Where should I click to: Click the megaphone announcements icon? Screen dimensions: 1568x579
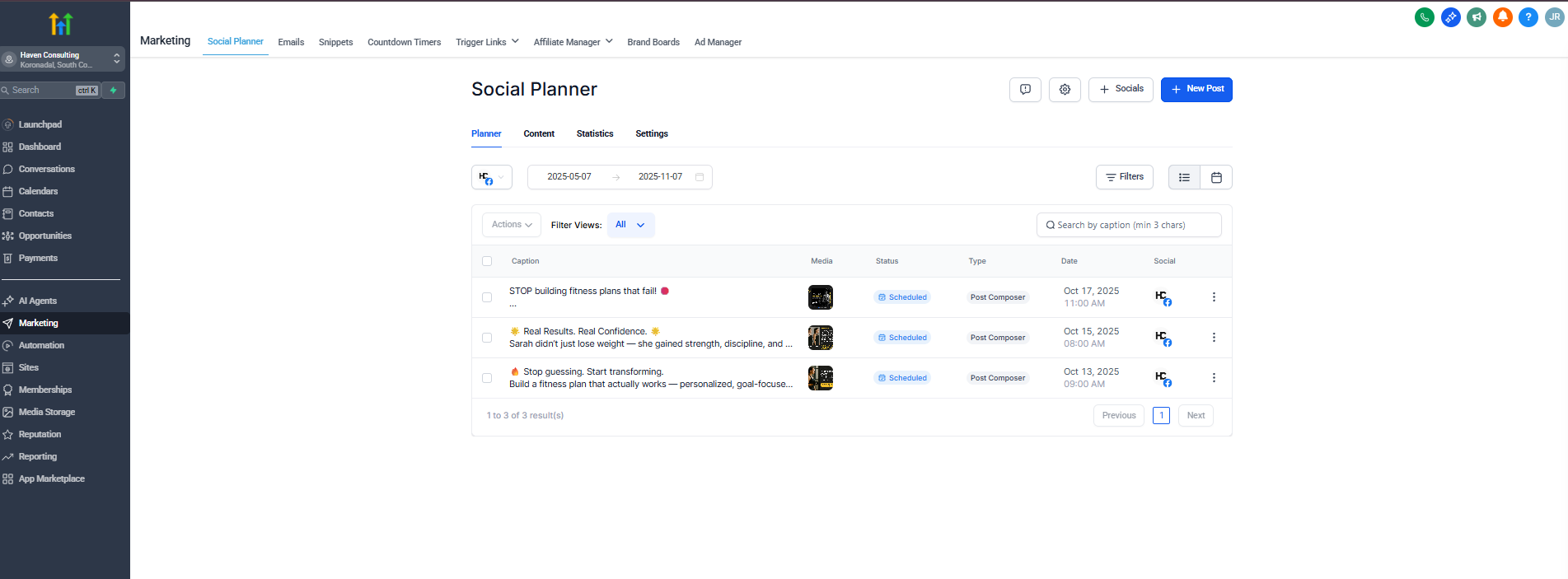(x=1477, y=17)
